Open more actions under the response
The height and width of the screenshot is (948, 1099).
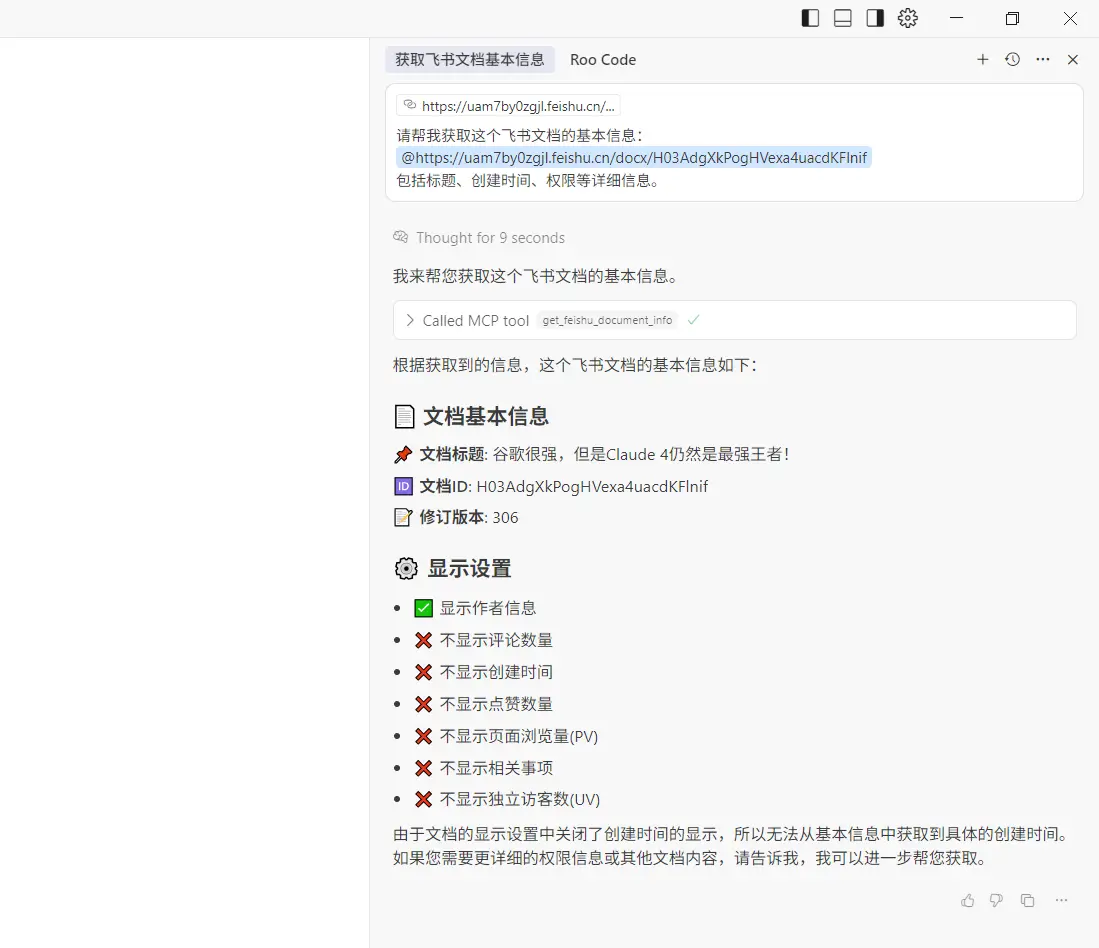point(1061,900)
